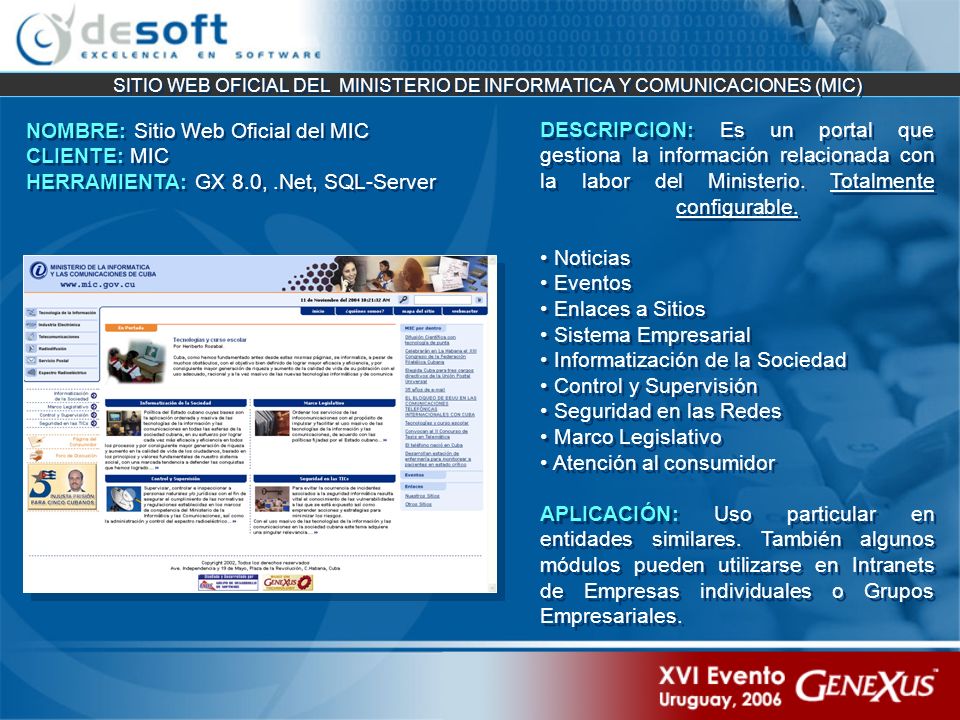Click the Informatización de la Sociedad article thumbnail
Screen dimensions: 960x720
pyautogui.click(x=124, y=422)
